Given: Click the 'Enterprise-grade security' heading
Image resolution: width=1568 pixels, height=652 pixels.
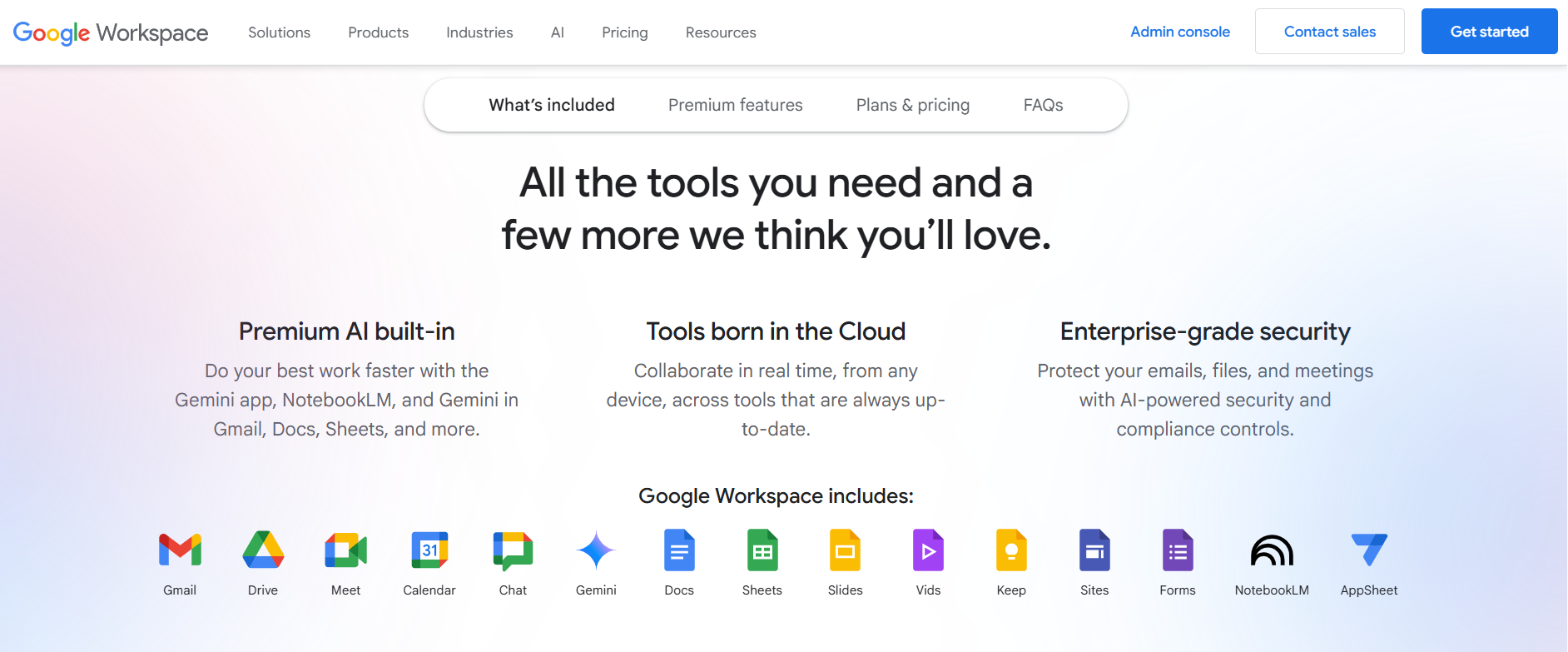Looking at the screenshot, I should [1205, 331].
